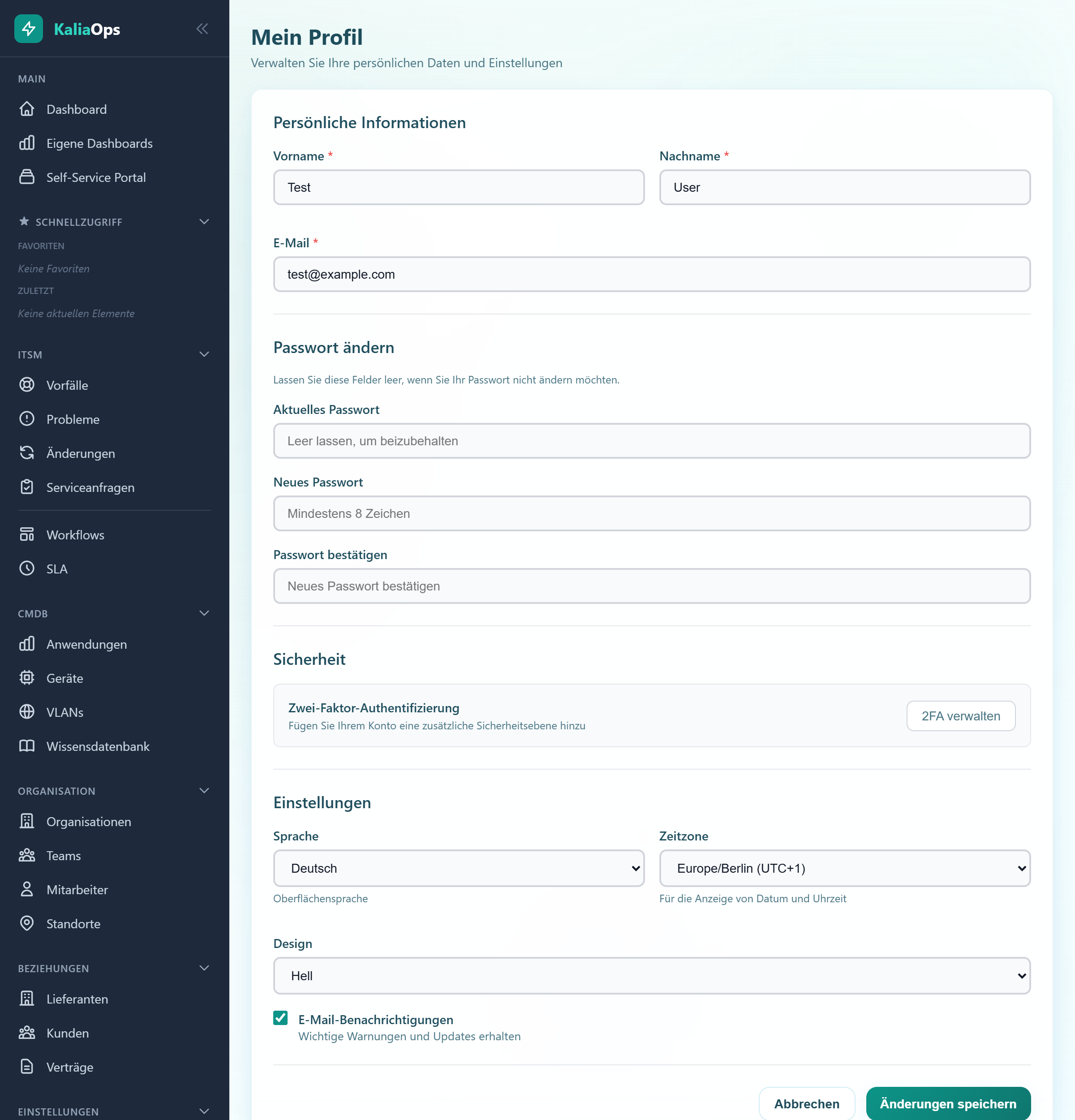Viewport: 1075px width, 1120px height.
Task: Collapse the sidebar with double-chevron icon
Action: coord(202,29)
